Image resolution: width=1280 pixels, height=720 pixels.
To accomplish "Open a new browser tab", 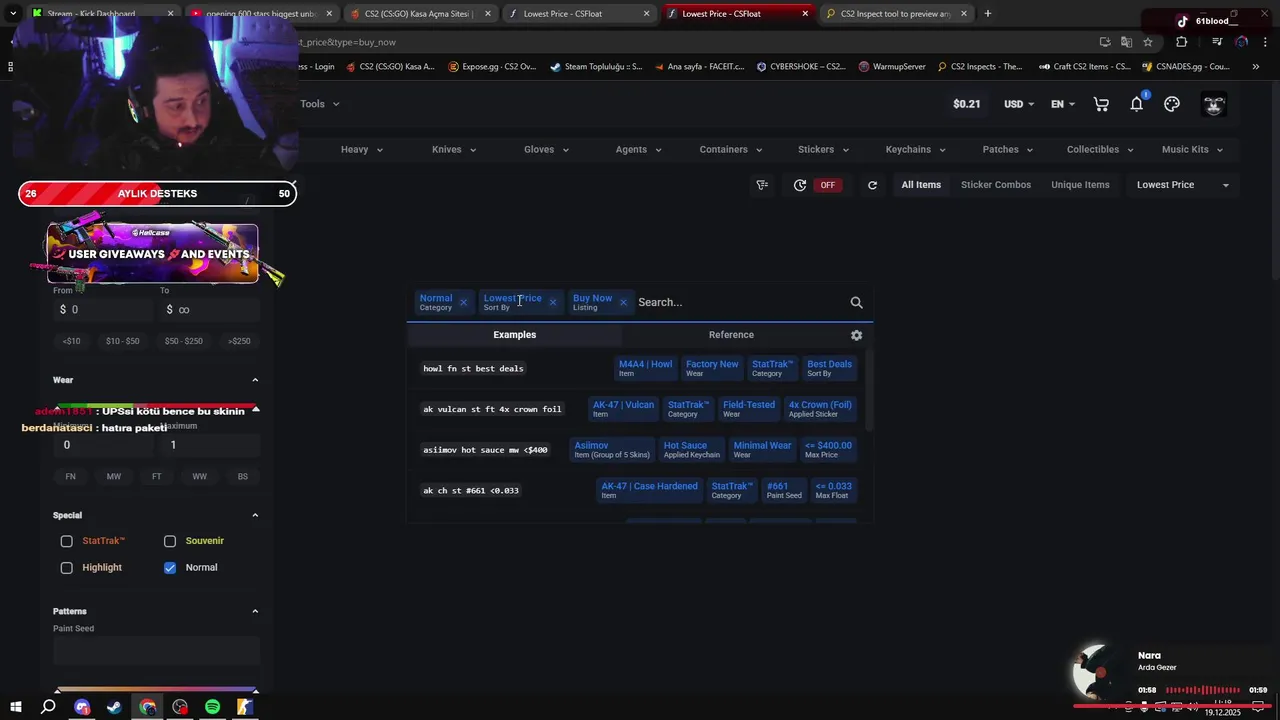I will click(x=987, y=14).
